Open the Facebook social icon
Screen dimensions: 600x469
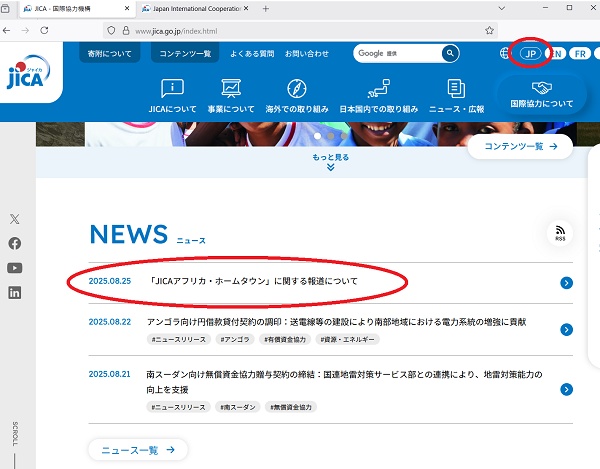point(15,243)
